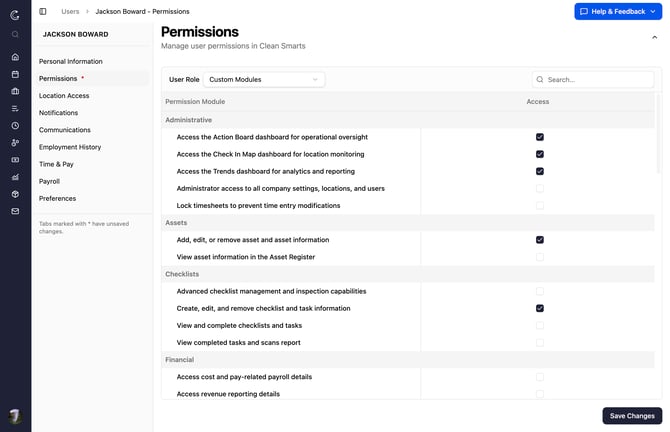Open the search magnifier in sidebar
This screenshot has width=670, height=432.
click(x=15, y=34)
